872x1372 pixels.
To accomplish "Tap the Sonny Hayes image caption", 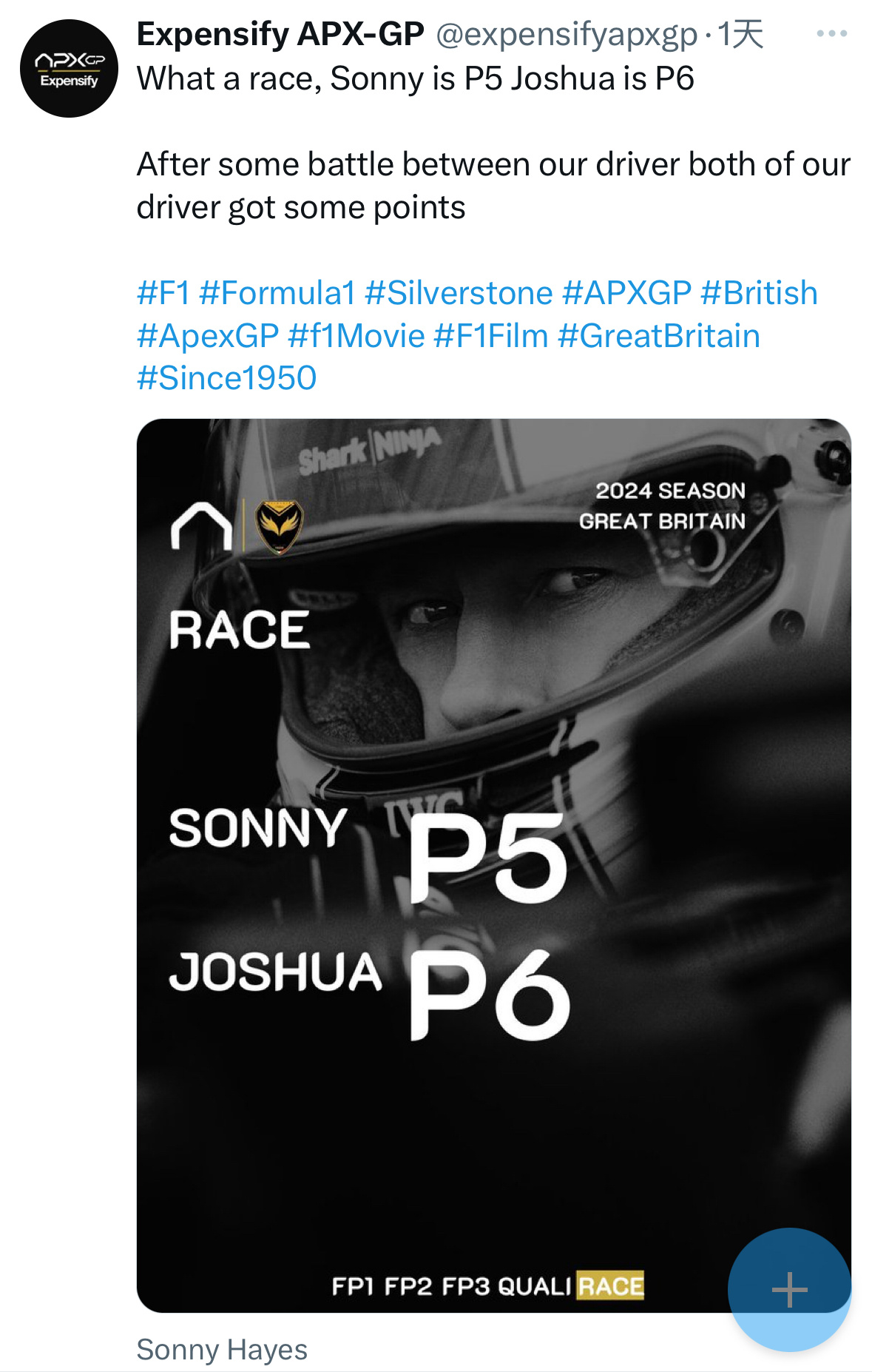I will [x=222, y=1350].
